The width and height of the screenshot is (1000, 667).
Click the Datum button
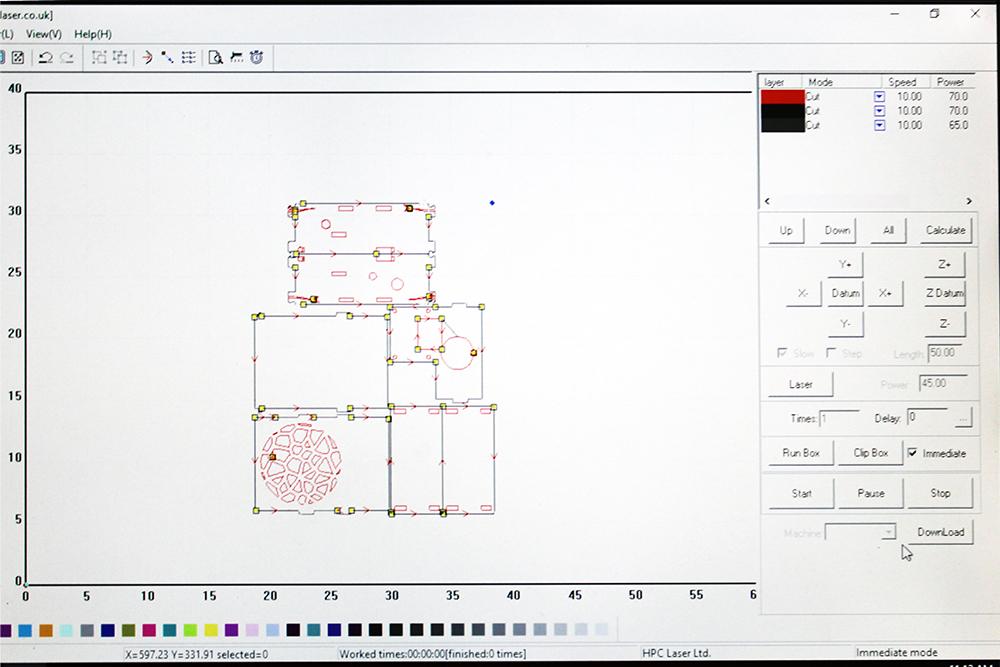pos(845,293)
